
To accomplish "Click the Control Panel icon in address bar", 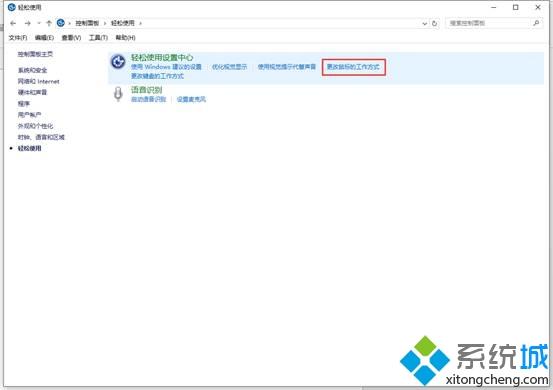I will (61, 23).
